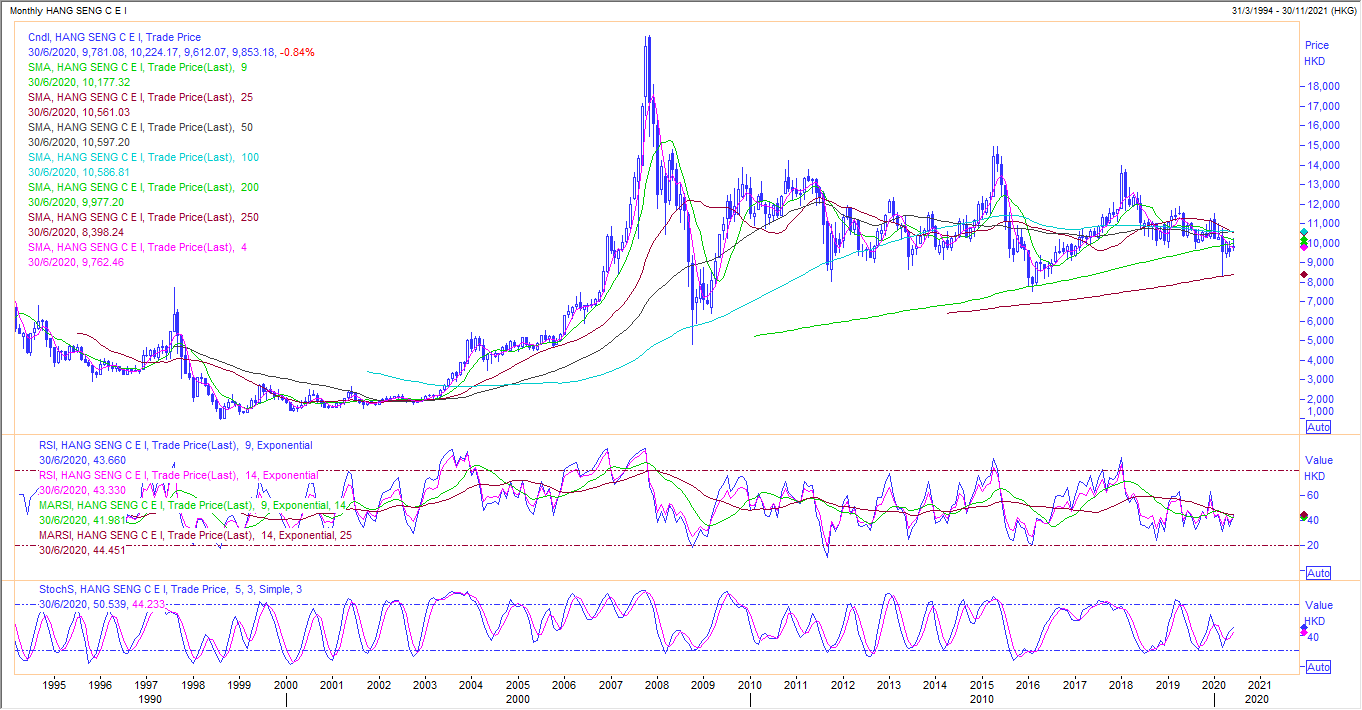1362x710 pixels.
Task: Click the SMA 4 value 9,762.46
Action: (x=104, y=262)
